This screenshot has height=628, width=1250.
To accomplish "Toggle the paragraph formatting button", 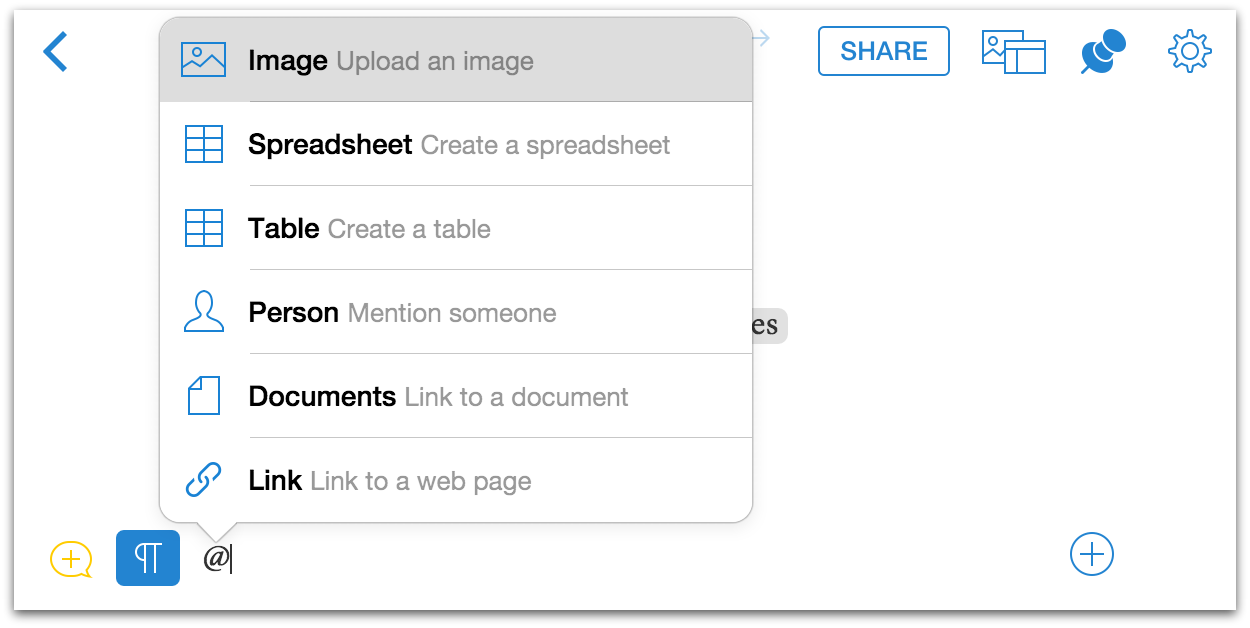I will click(x=148, y=558).
